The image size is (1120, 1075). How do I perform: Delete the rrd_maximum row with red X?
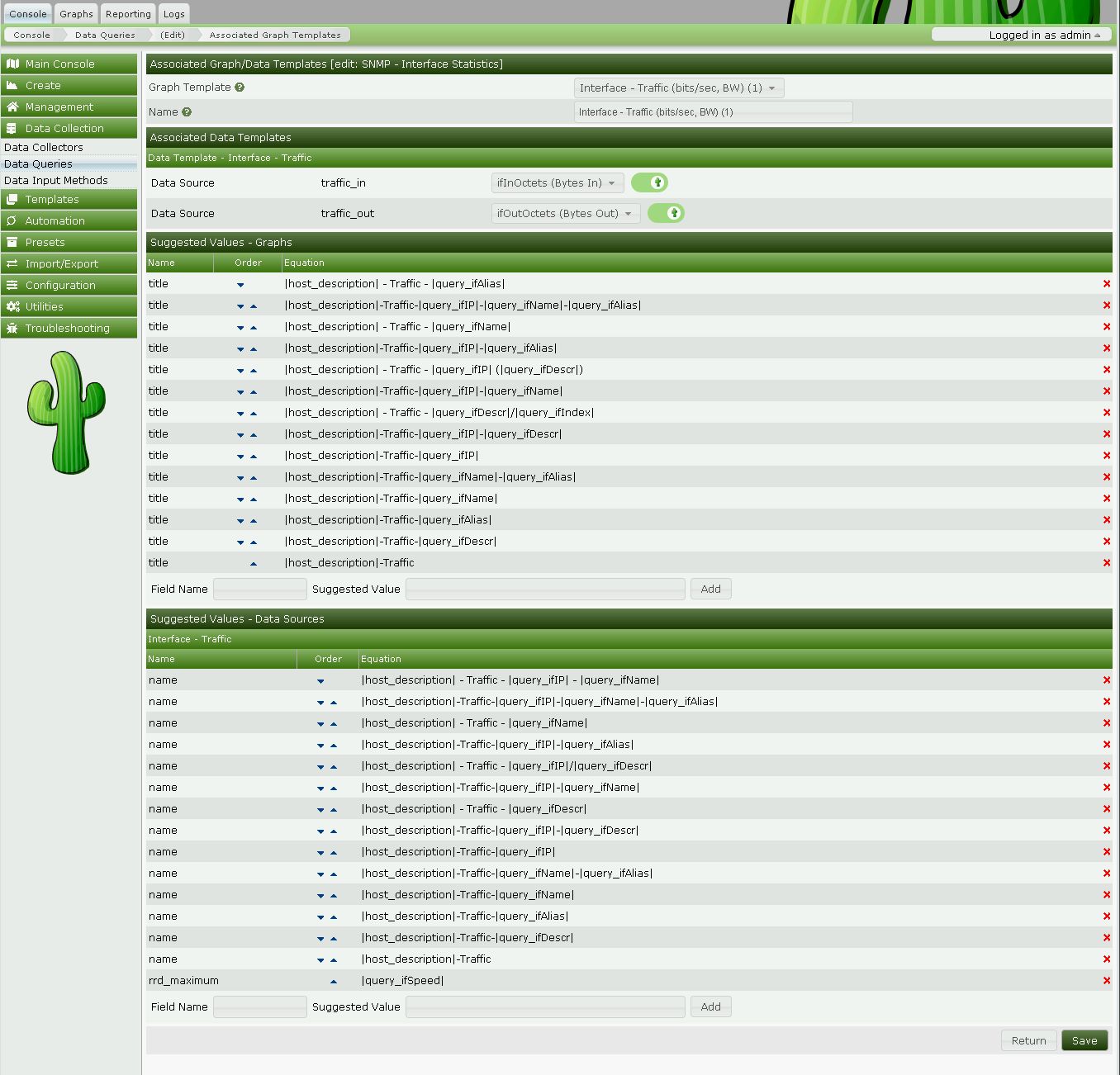[x=1106, y=980]
